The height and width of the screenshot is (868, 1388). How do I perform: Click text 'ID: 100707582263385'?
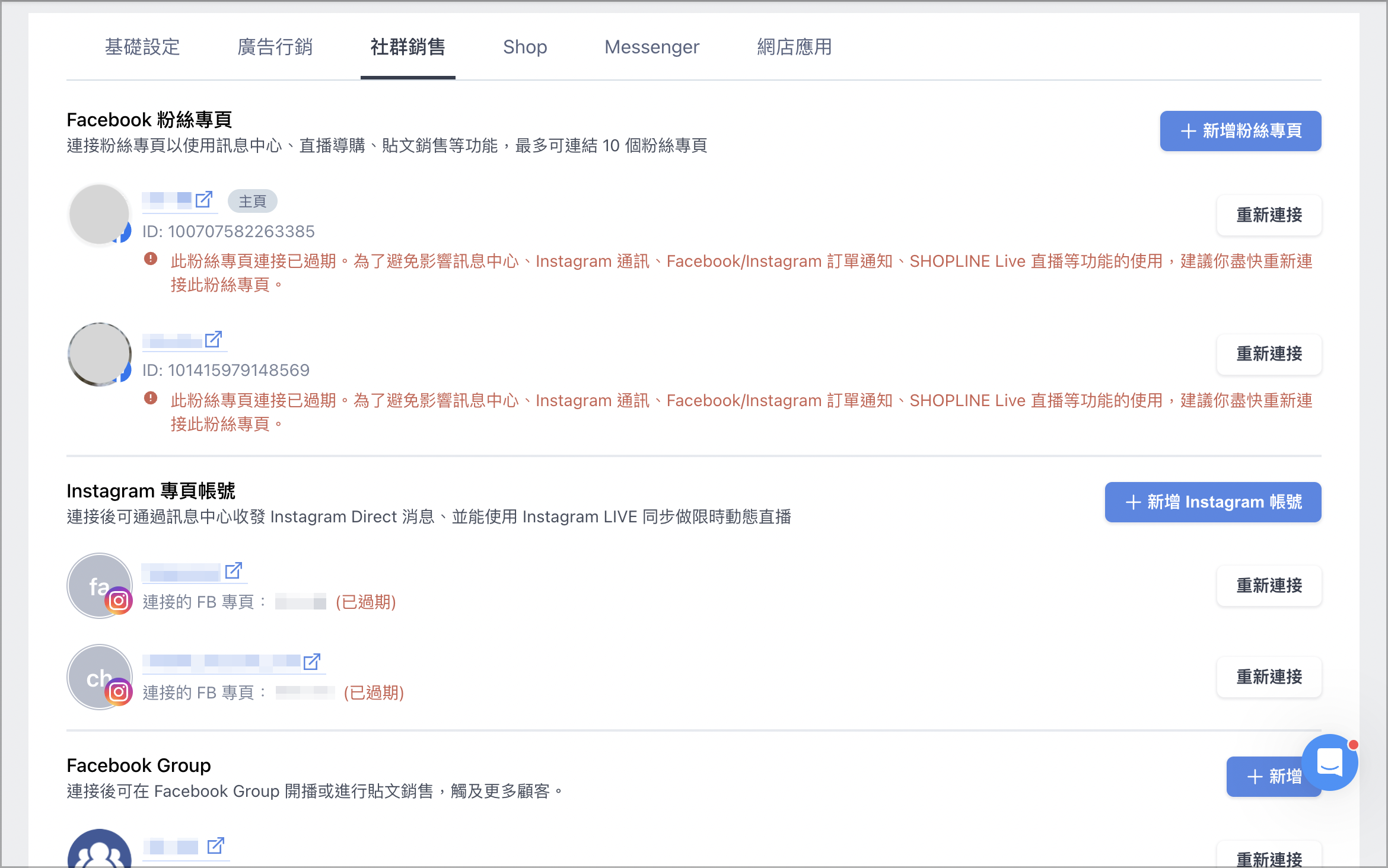coord(228,231)
